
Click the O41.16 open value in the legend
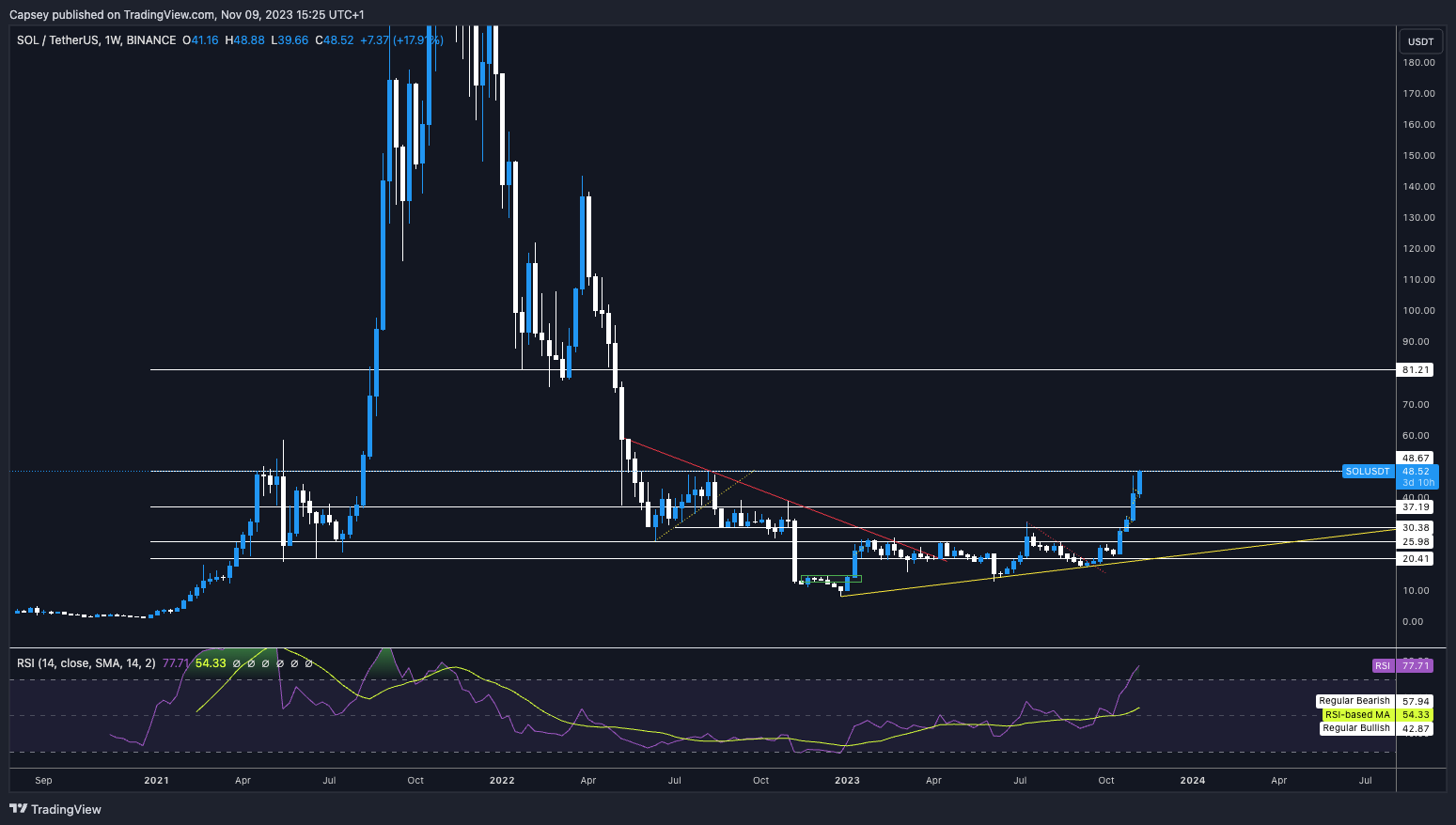[198, 40]
